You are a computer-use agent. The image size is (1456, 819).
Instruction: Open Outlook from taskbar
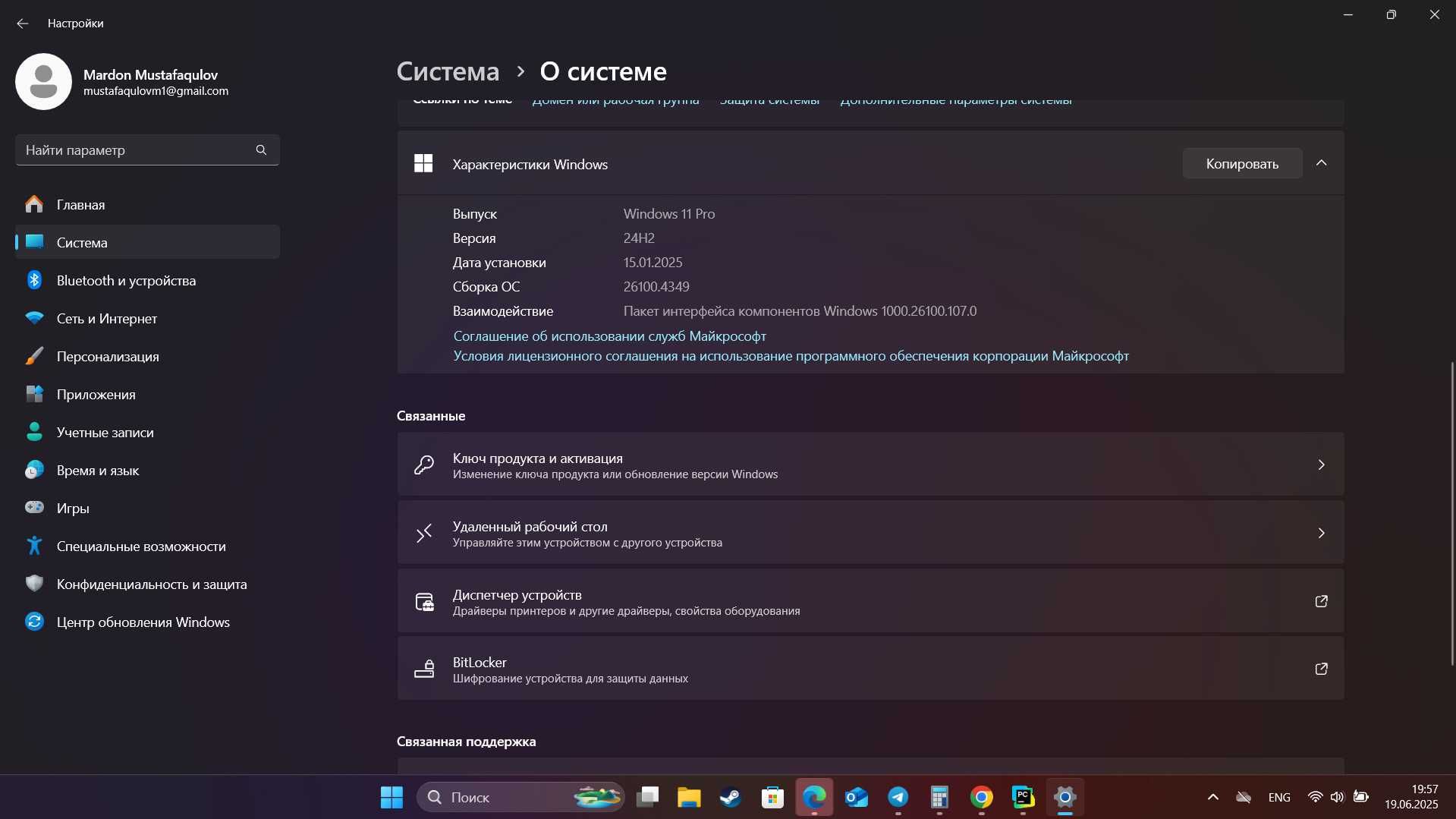tap(857, 797)
